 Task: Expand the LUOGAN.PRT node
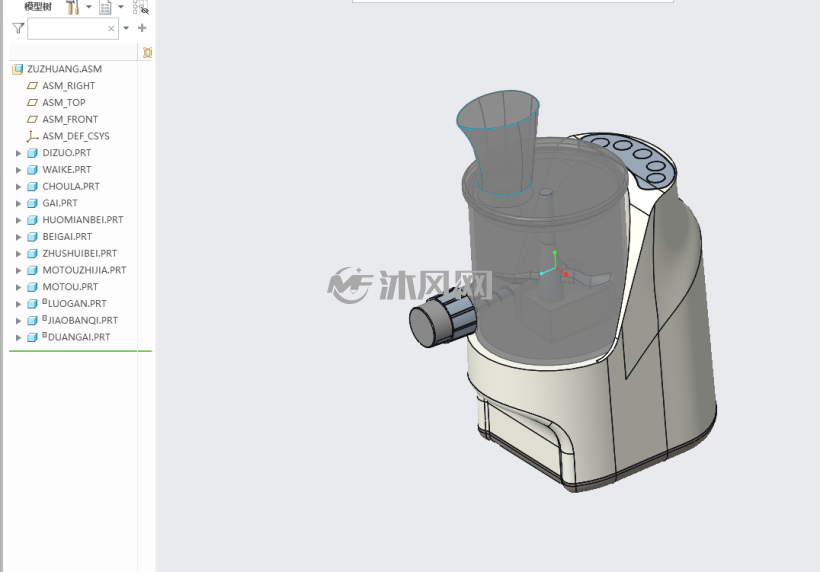point(18,304)
